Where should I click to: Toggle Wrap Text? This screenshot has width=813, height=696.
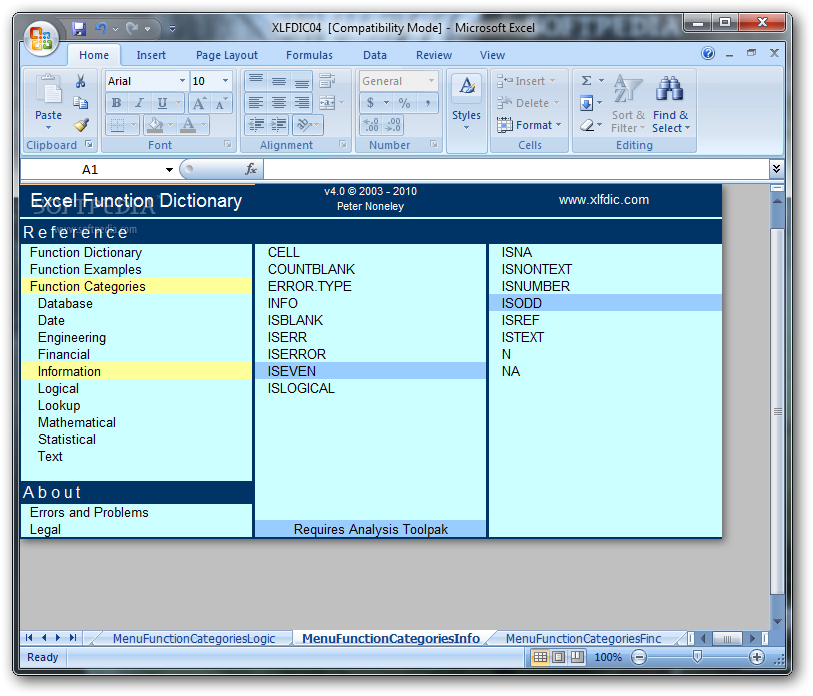tap(327, 81)
